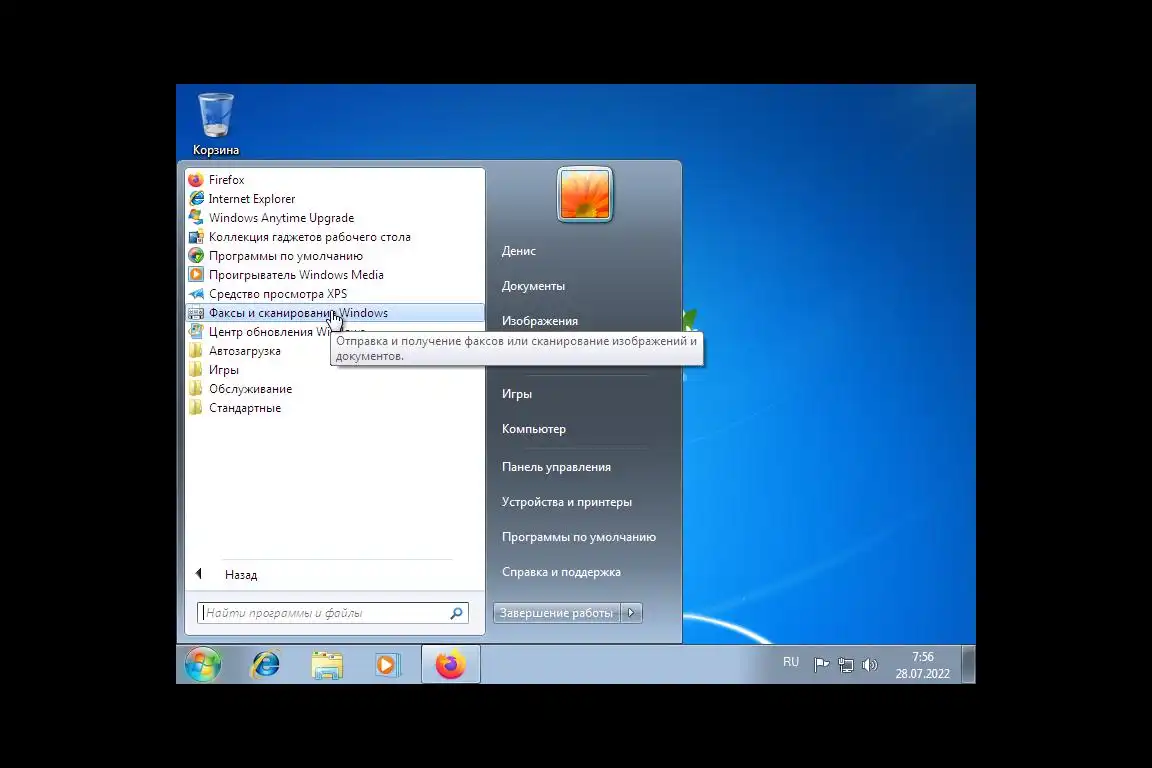Click the Проигрыватель Windows Media icon in the list

pyautogui.click(x=195, y=275)
